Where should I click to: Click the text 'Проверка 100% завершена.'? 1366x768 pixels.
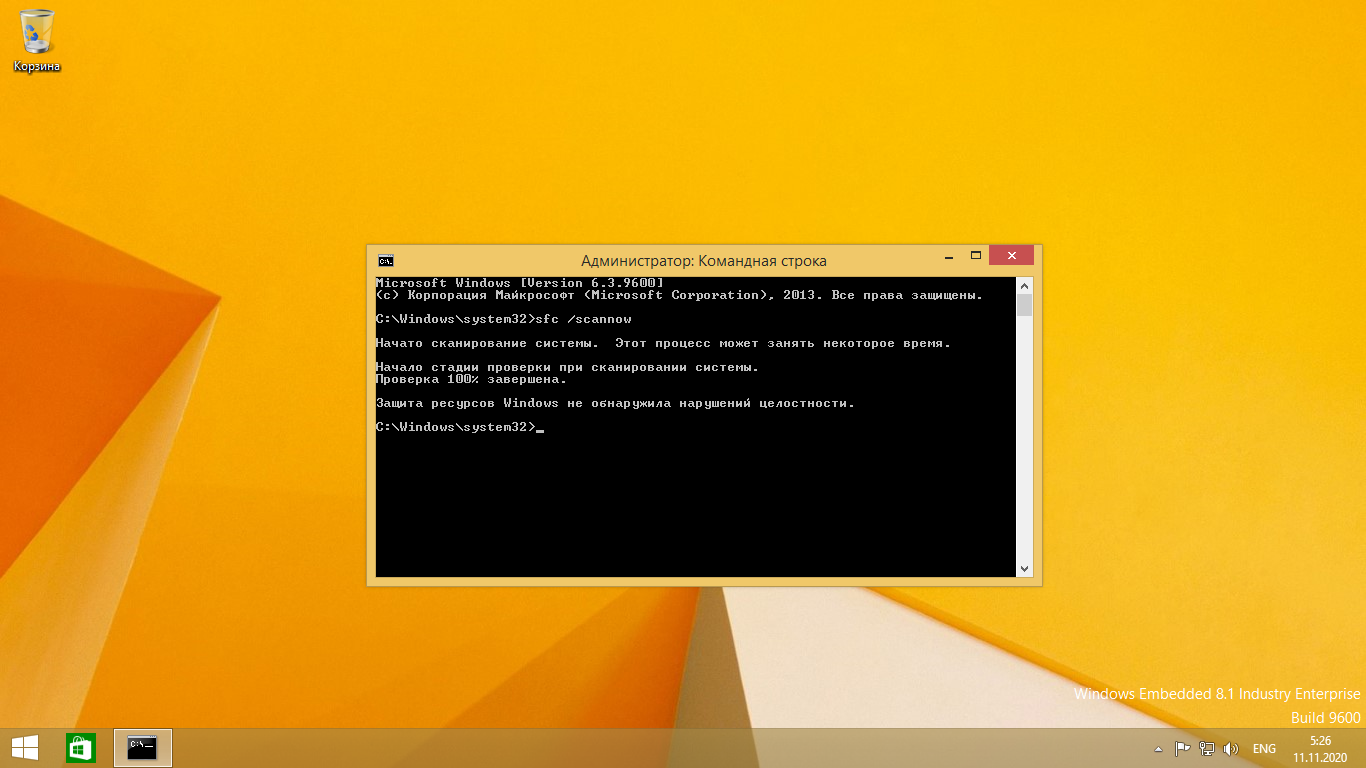[471, 379]
